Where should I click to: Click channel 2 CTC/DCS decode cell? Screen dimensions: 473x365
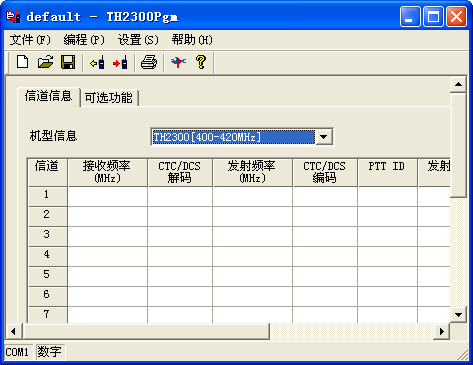click(x=180, y=216)
